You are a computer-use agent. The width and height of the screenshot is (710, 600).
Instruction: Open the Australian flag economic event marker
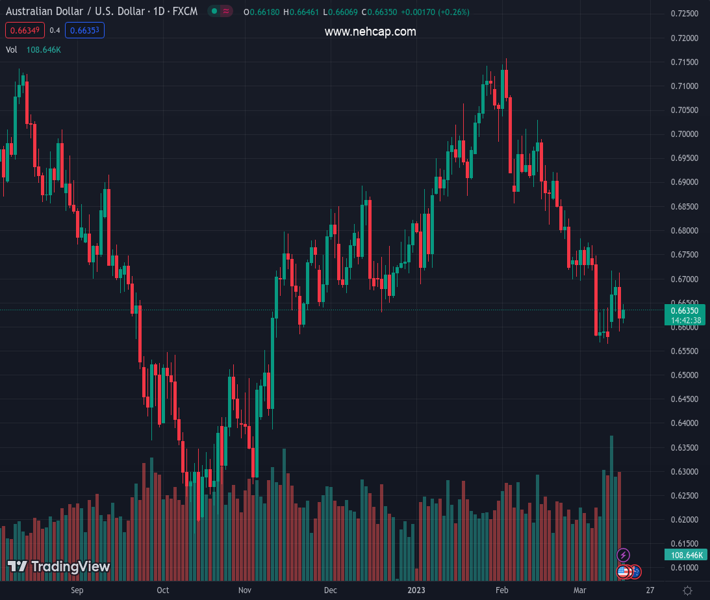coord(634,572)
